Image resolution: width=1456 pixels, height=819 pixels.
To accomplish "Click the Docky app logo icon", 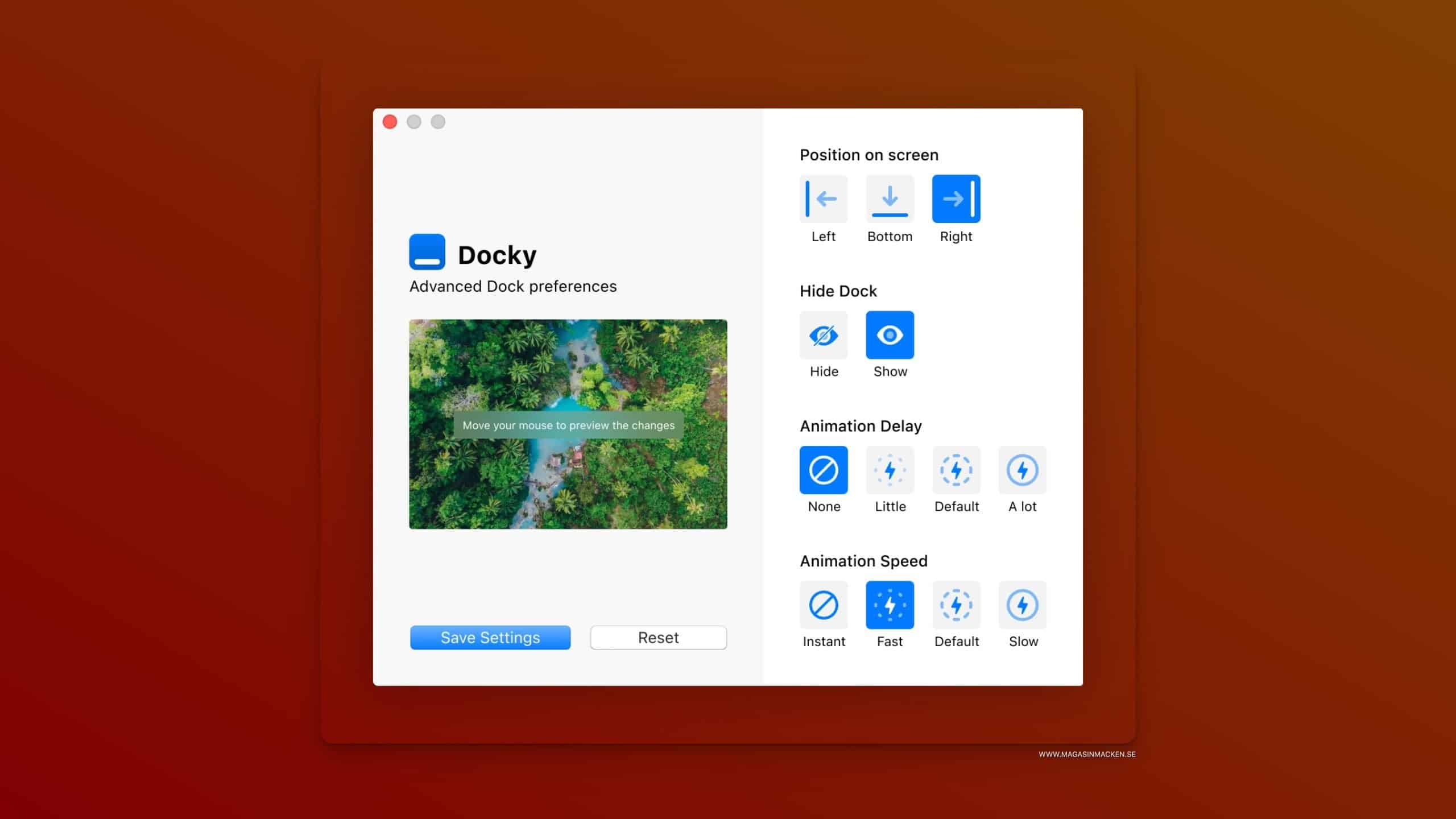I will point(427,252).
